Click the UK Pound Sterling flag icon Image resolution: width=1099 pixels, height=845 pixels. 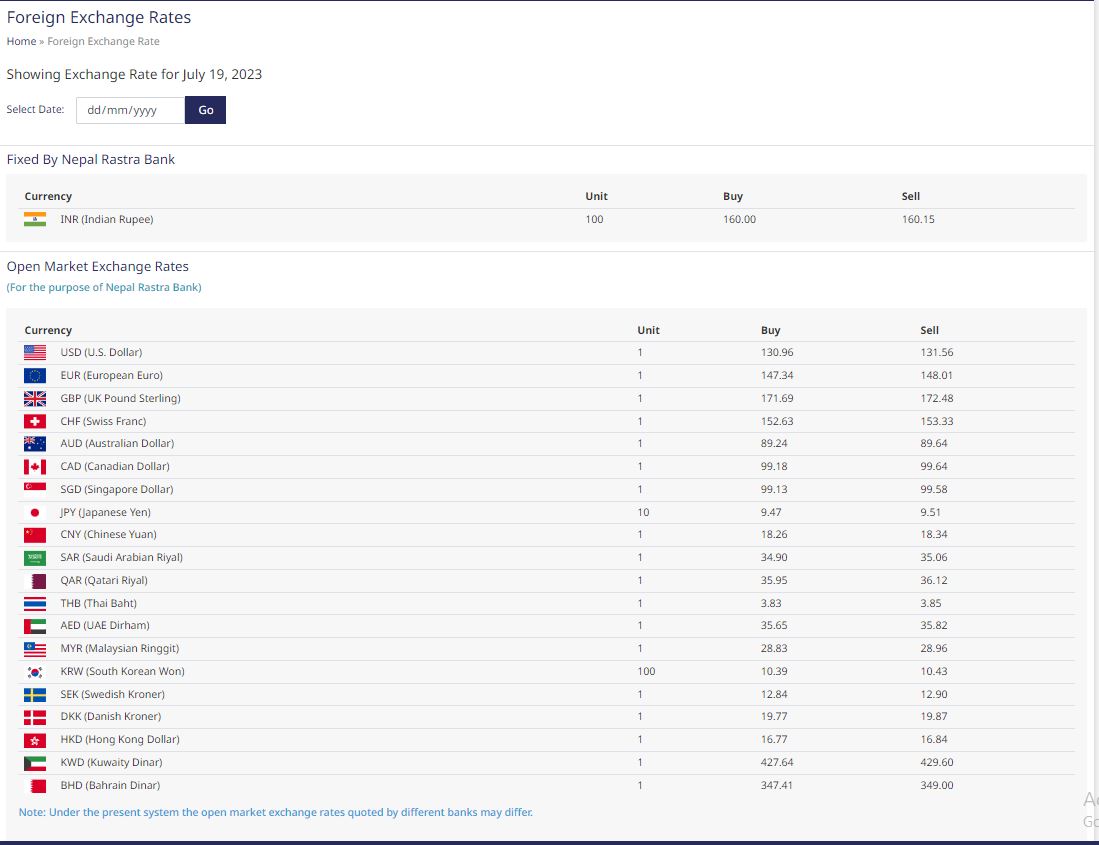coord(34,399)
